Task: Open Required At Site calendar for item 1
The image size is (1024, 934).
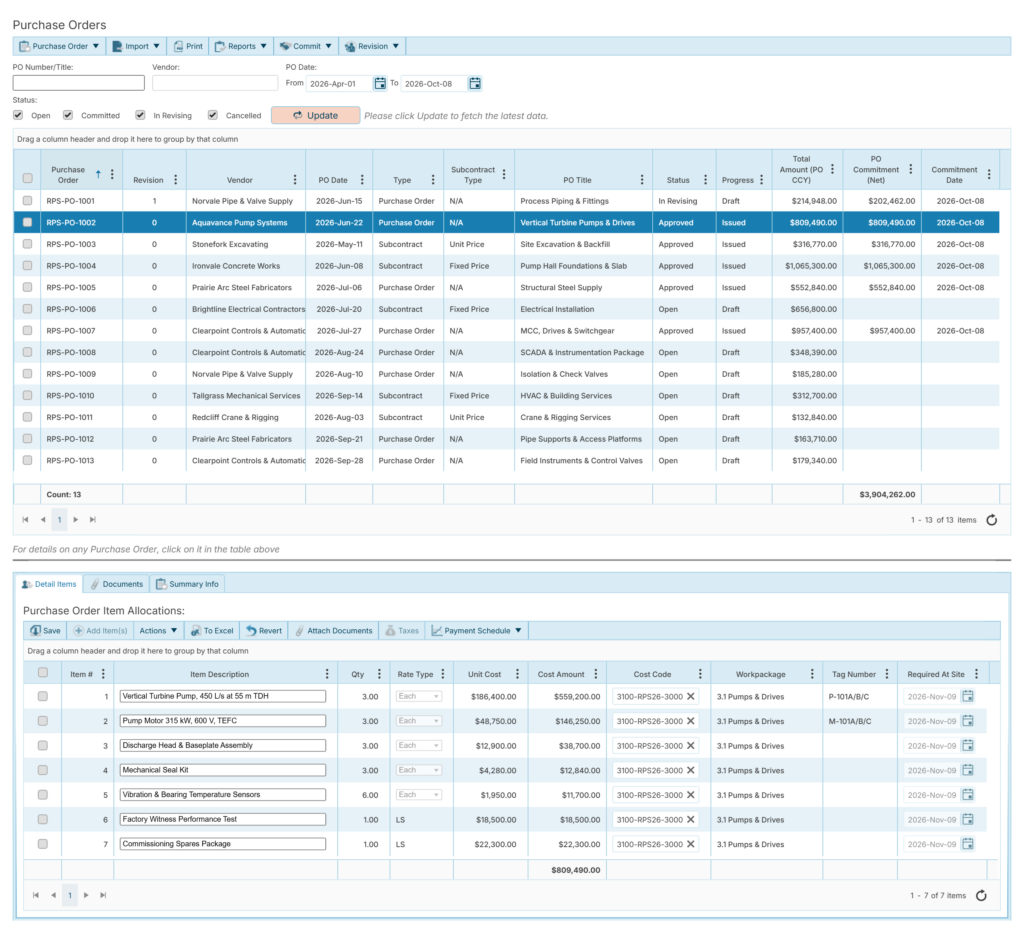Action: pyautogui.click(x=968, y=696)
